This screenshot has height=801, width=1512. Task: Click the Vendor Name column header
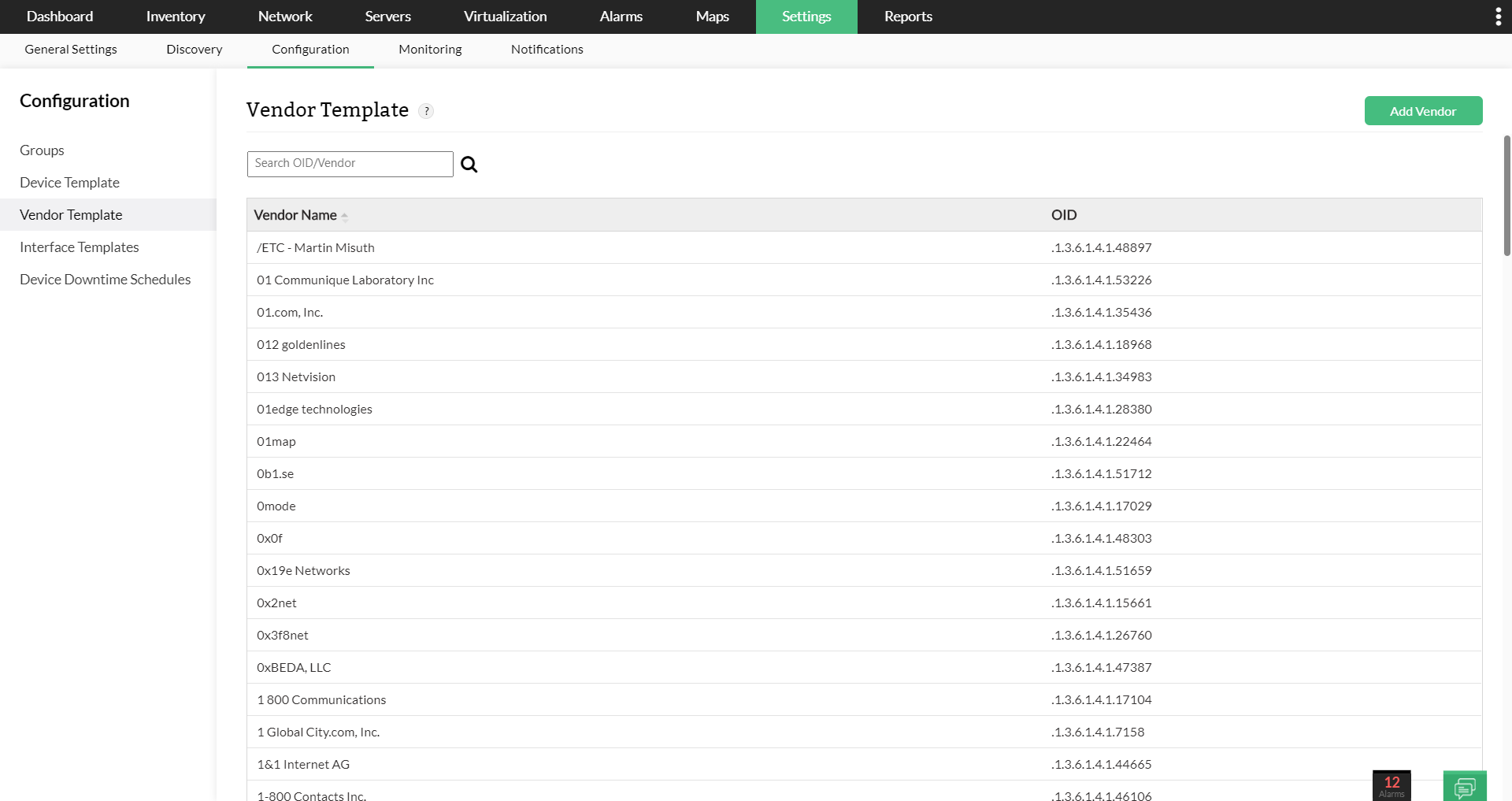(295, 215)
